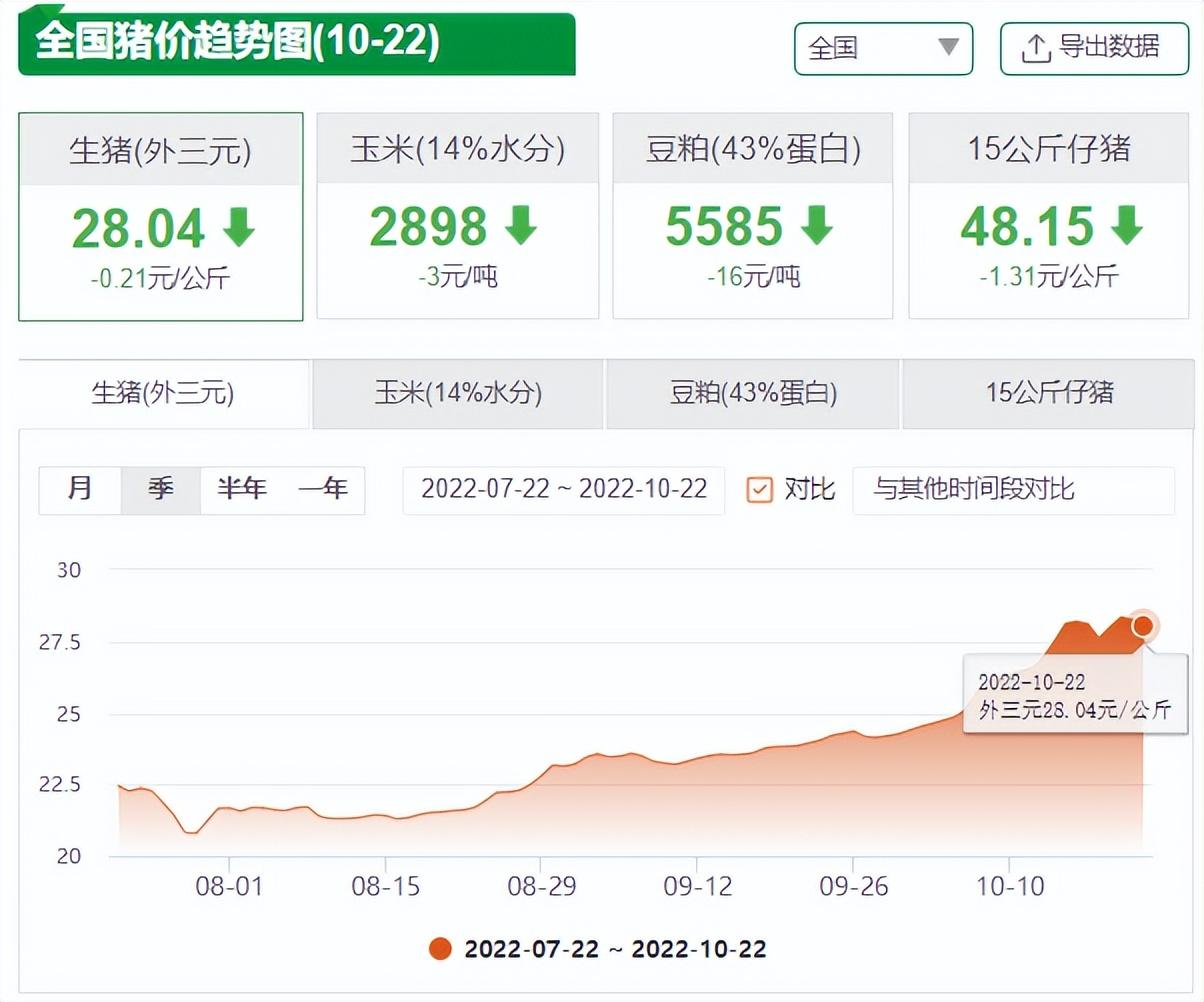Switch to 15公斤仔猪 chart tab

pos(1049,393)
